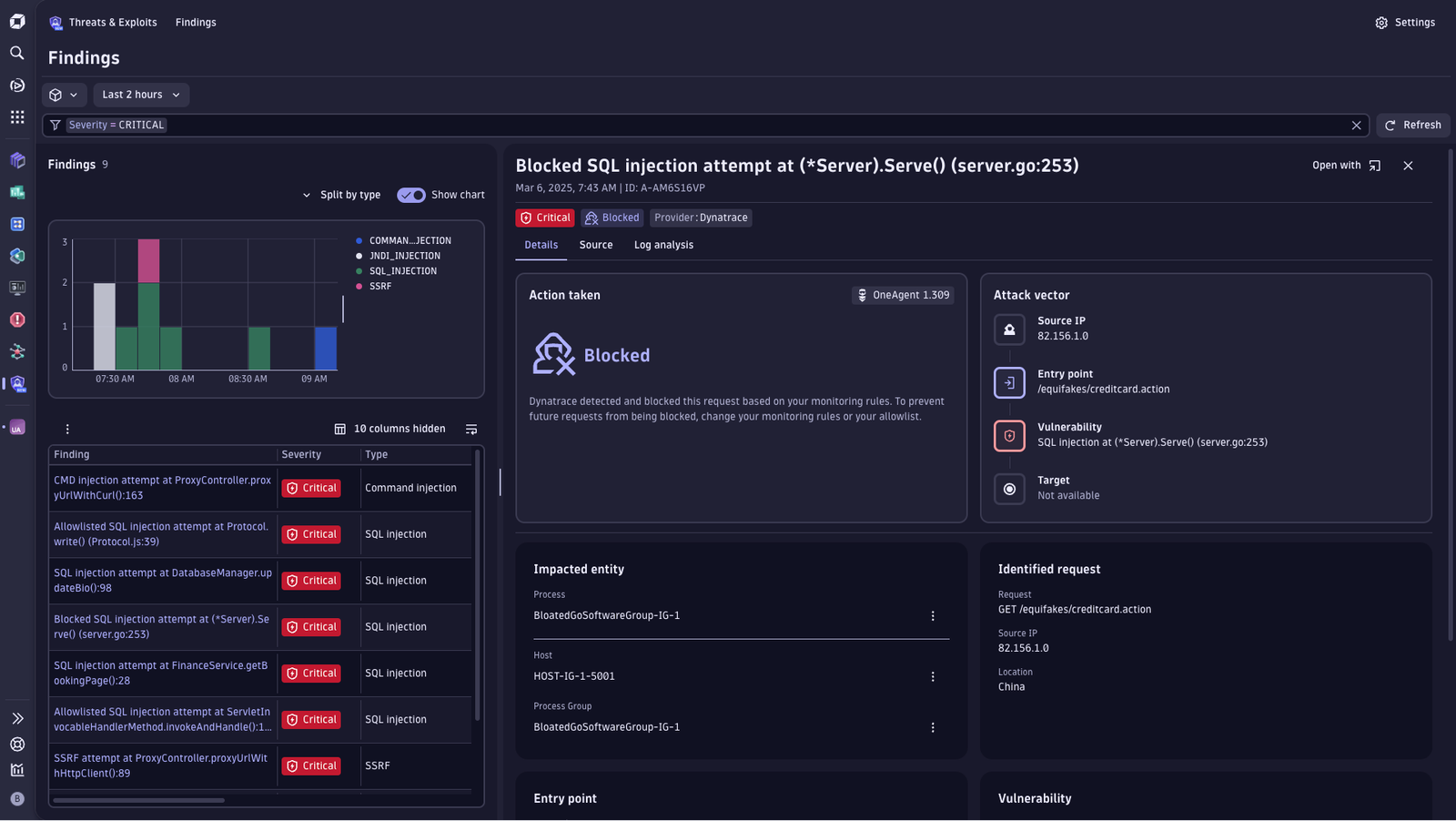Open the segment cube dropdown
This screenshot has height=821, width=1456.
tap(64, 95)
